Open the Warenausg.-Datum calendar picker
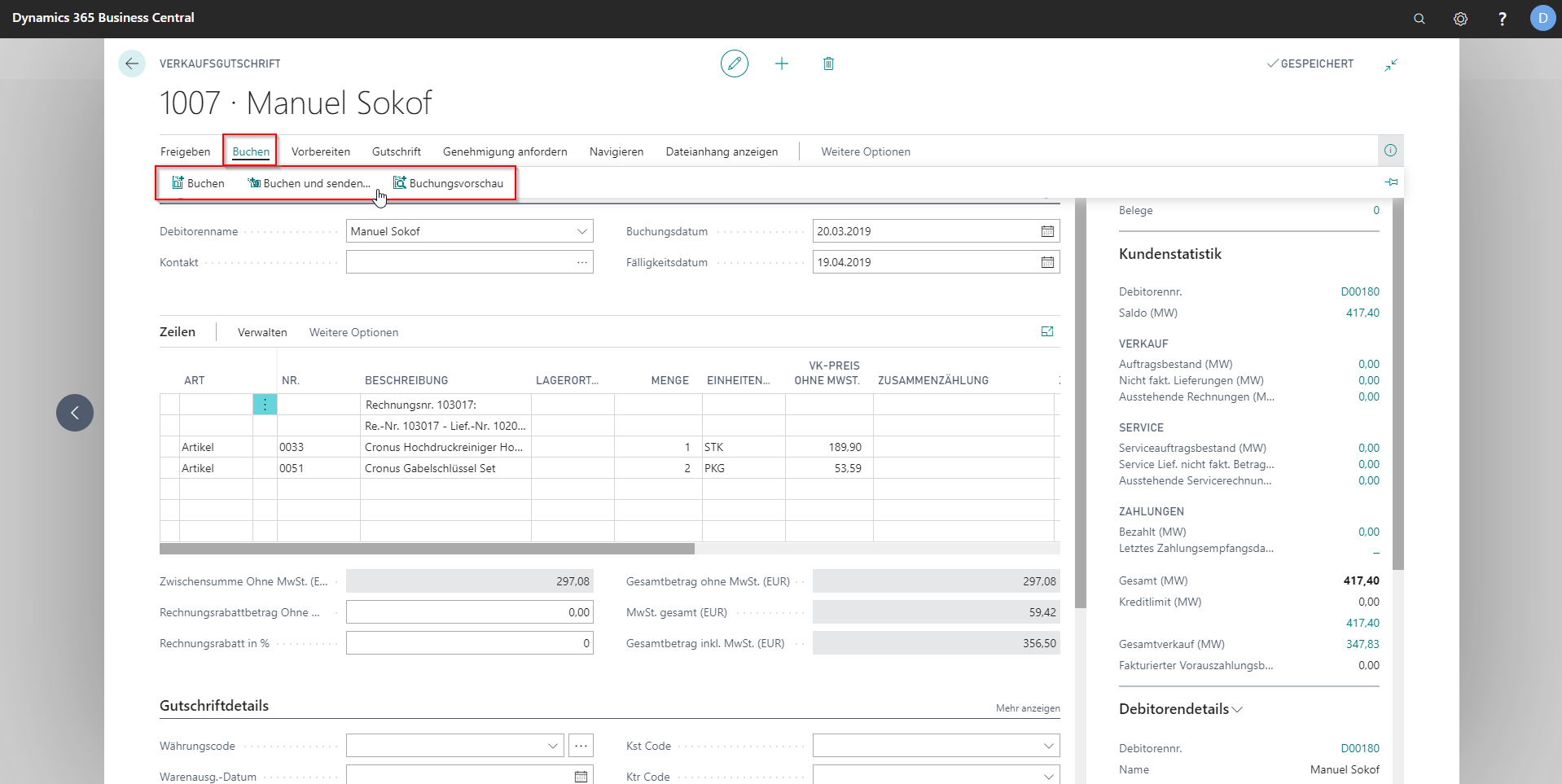The height and width of the screenshot is (784, 1562). (x=581, y=777)
